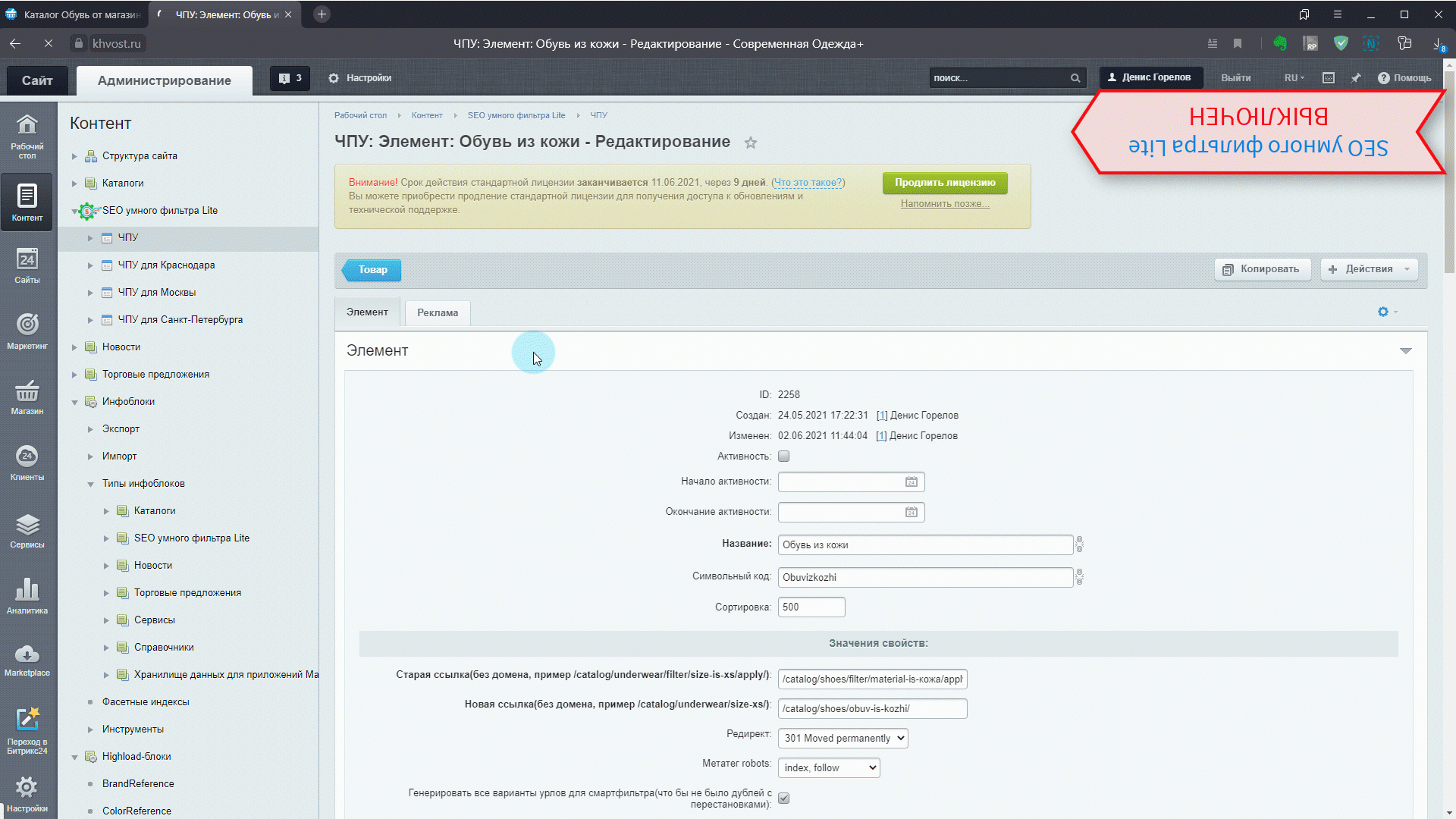Viewport: 1456px width, 819px height.
Task: Switch to the Сайт tab
Action: coord(36,80)
